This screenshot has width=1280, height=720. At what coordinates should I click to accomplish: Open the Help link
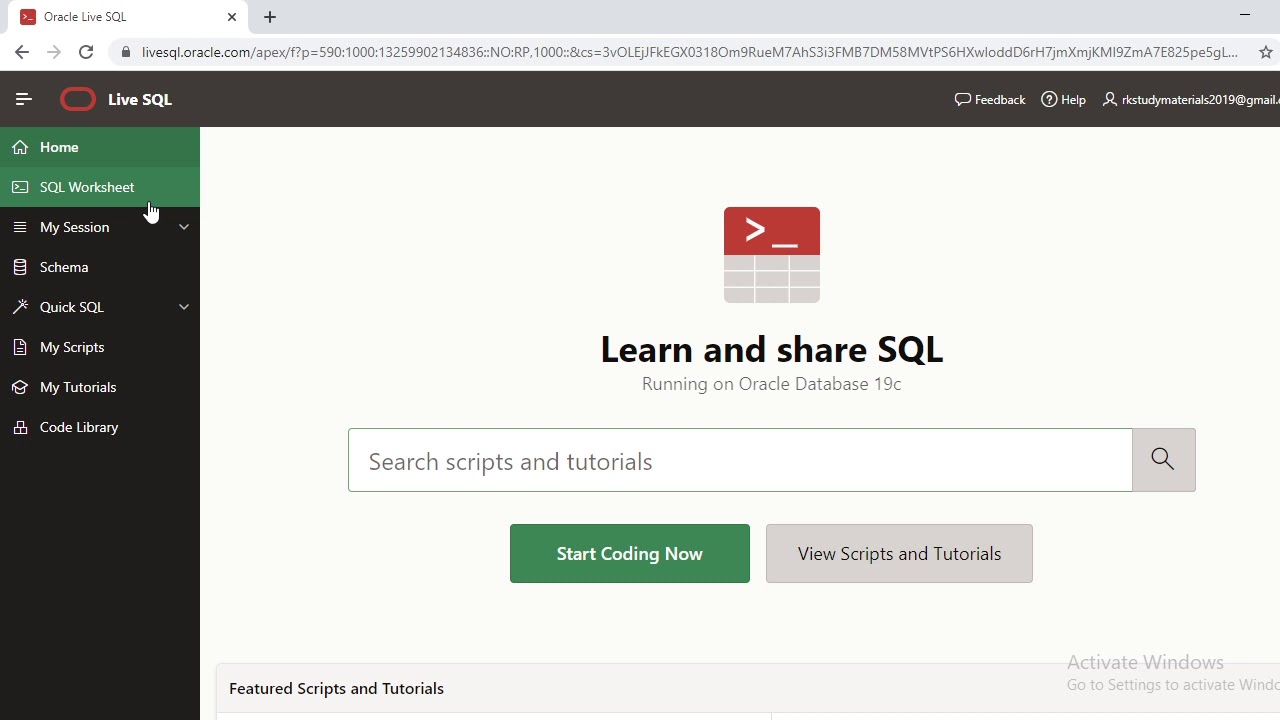pyautogui.click(x=1063, y=99)
